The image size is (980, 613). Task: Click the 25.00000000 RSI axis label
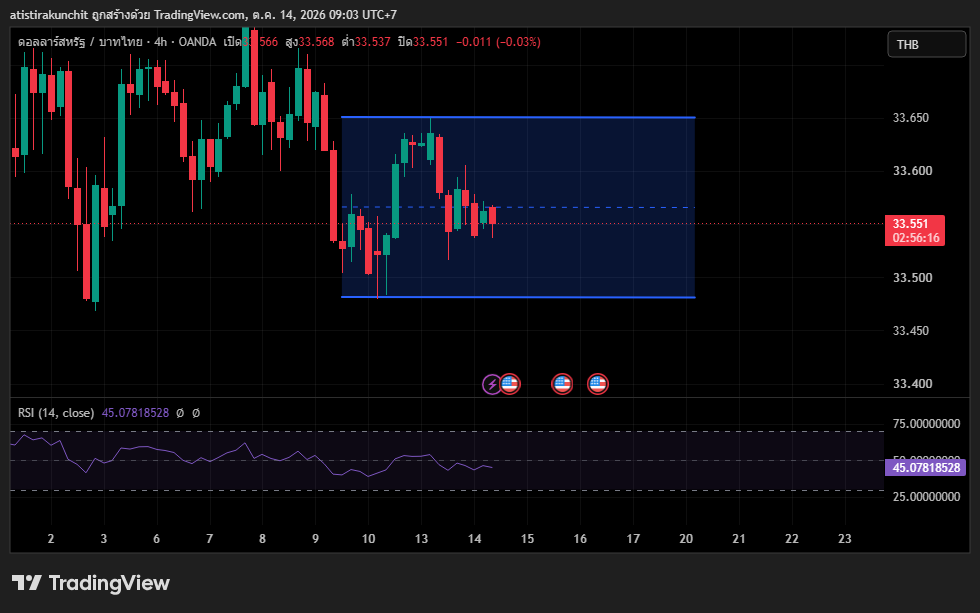926,497
